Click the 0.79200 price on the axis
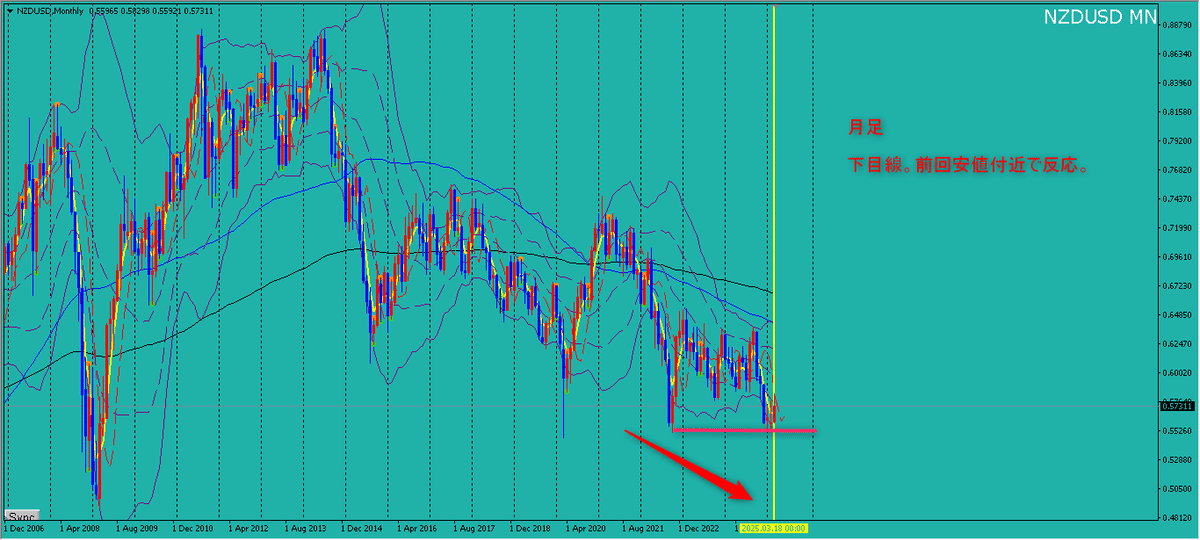The height and width of the screenshot is (540, 1200). 1178,141
